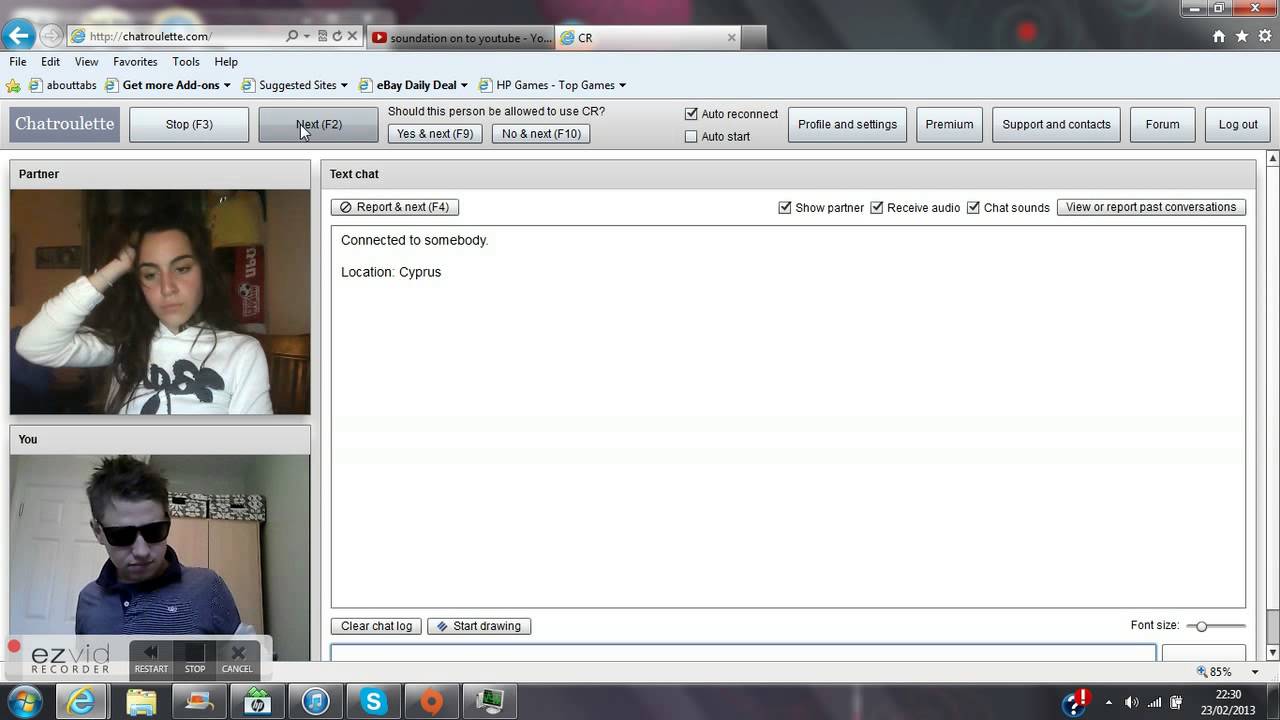This screenshot has height=720, width=1280.
Task: Open File Explorer from the taskbar
Action: pos(141,702)
